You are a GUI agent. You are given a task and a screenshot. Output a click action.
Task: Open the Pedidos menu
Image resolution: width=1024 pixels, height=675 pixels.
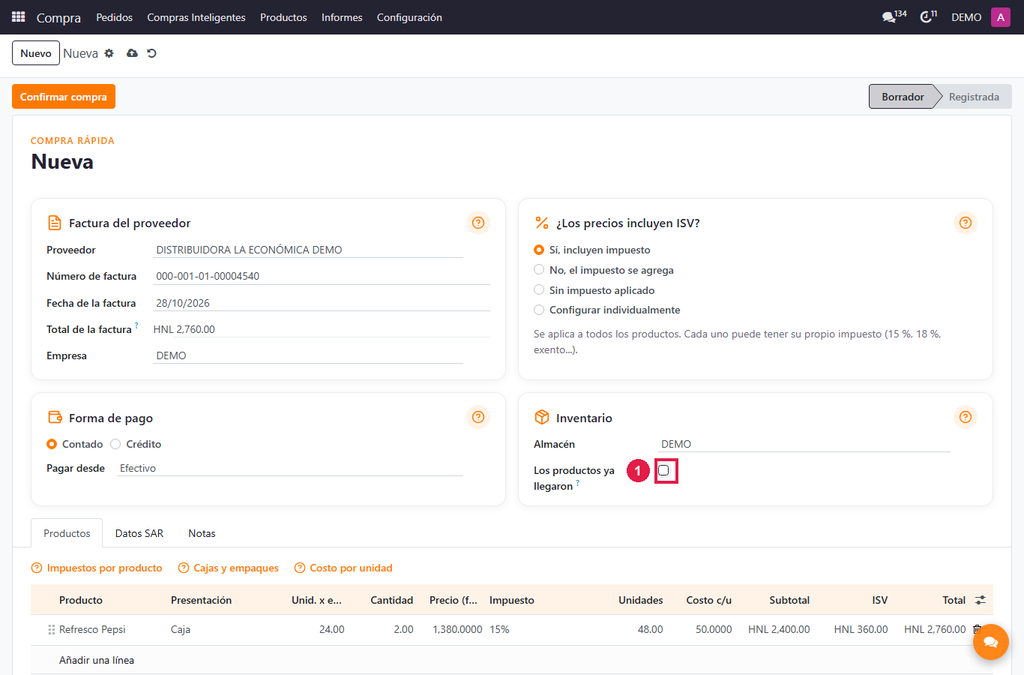click(x=114, y=17)
